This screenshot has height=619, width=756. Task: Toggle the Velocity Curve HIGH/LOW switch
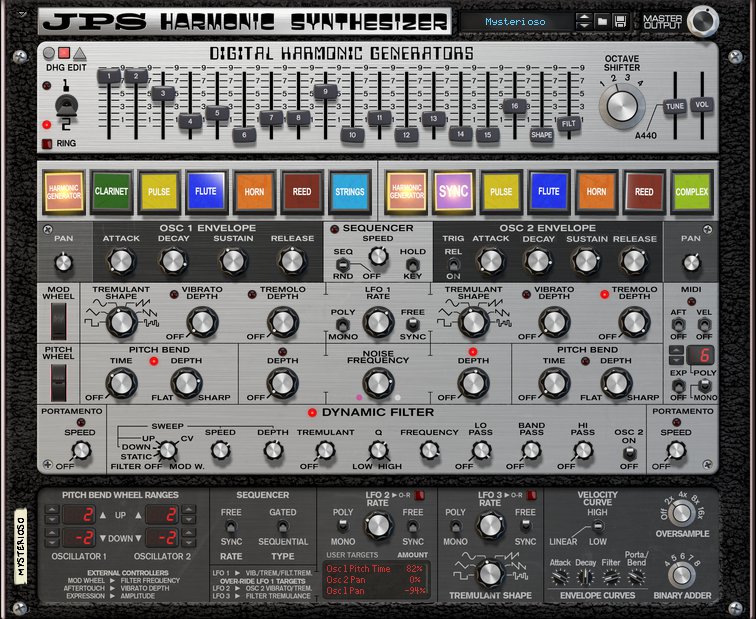[x=598, y=526]
